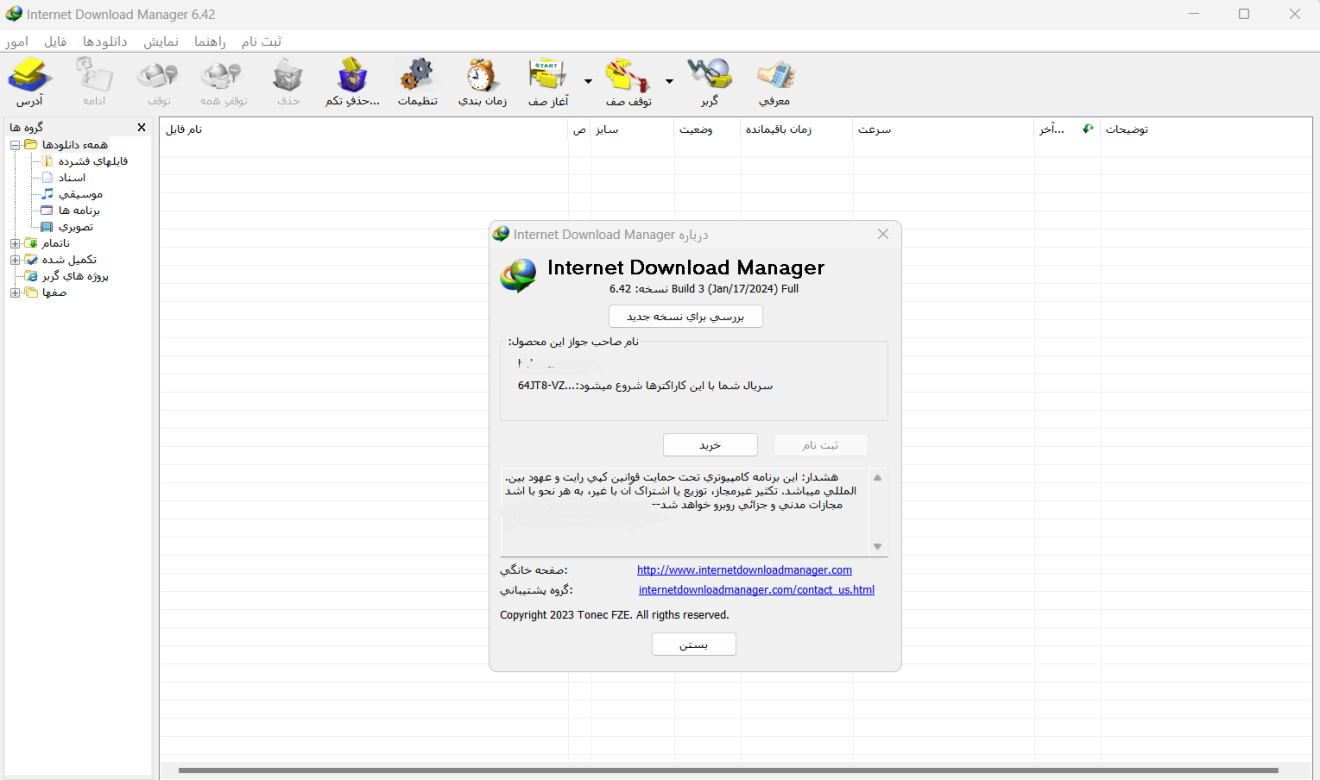
Task: Click the warning text box scroll-up arrow
Action: (x=878, y=477)
